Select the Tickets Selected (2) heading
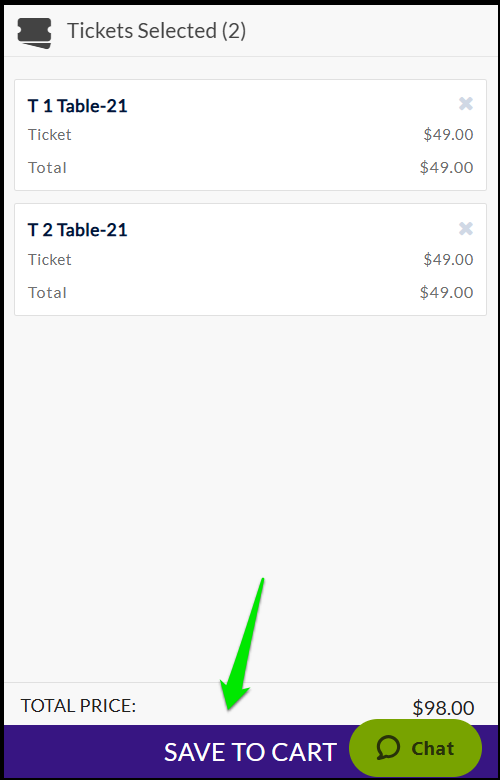Image resolution: width=500 pixels, height=780 pixels. tap(157, 31)
